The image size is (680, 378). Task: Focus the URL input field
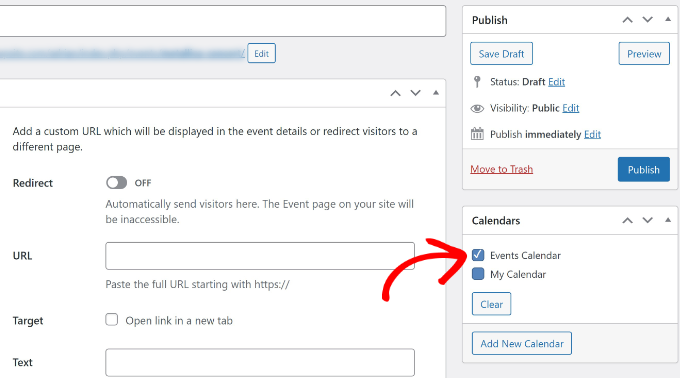tap(260, 256)
